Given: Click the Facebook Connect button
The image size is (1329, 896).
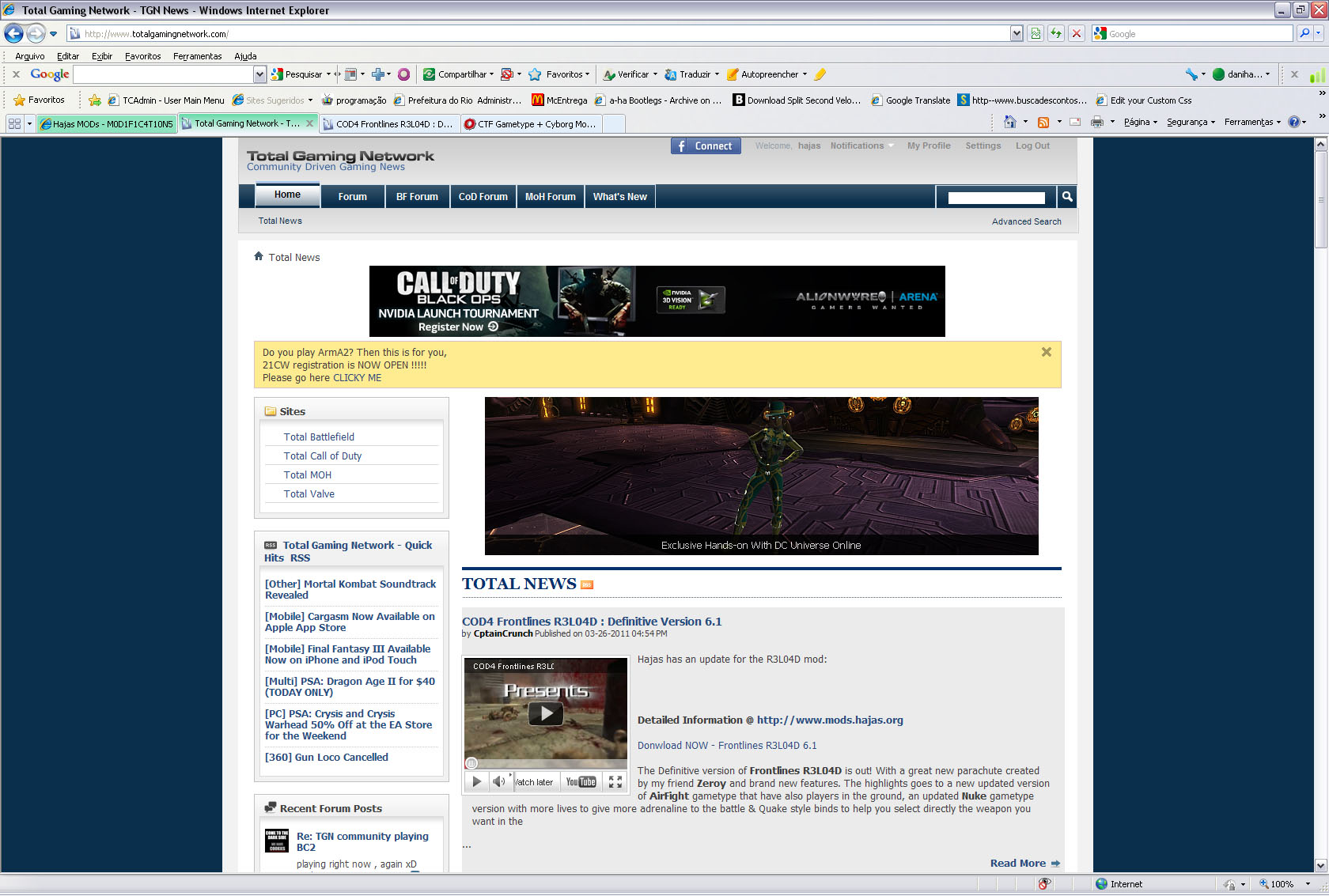Looking at the screenshot, I should (x=706, y=146).
